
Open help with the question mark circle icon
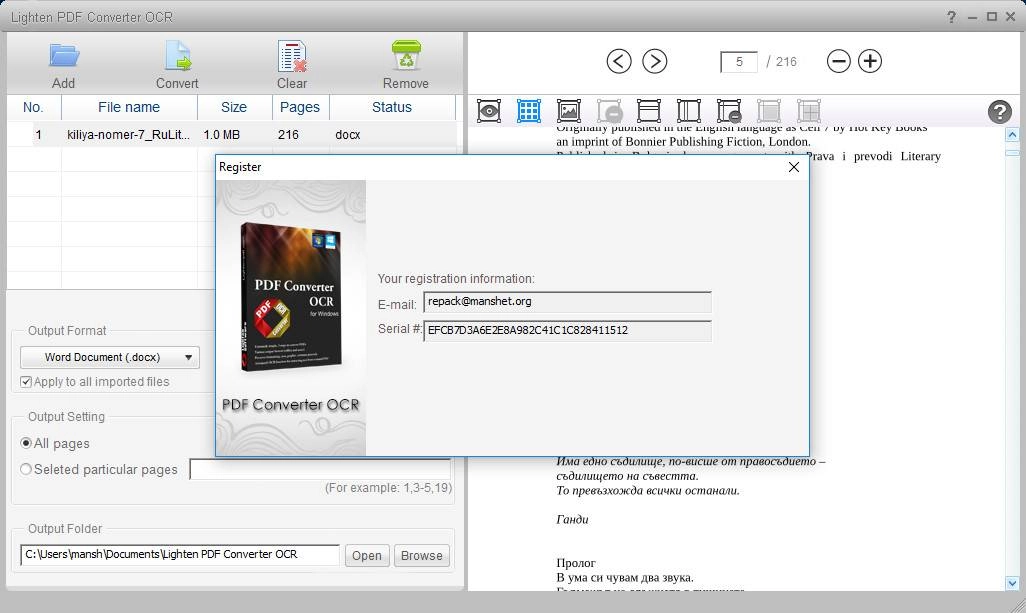[x=999, y=112]
